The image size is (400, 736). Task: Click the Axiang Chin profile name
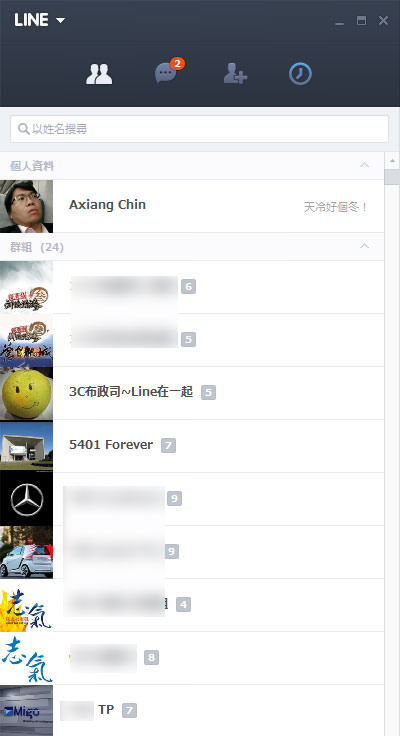tap(108, 205)
